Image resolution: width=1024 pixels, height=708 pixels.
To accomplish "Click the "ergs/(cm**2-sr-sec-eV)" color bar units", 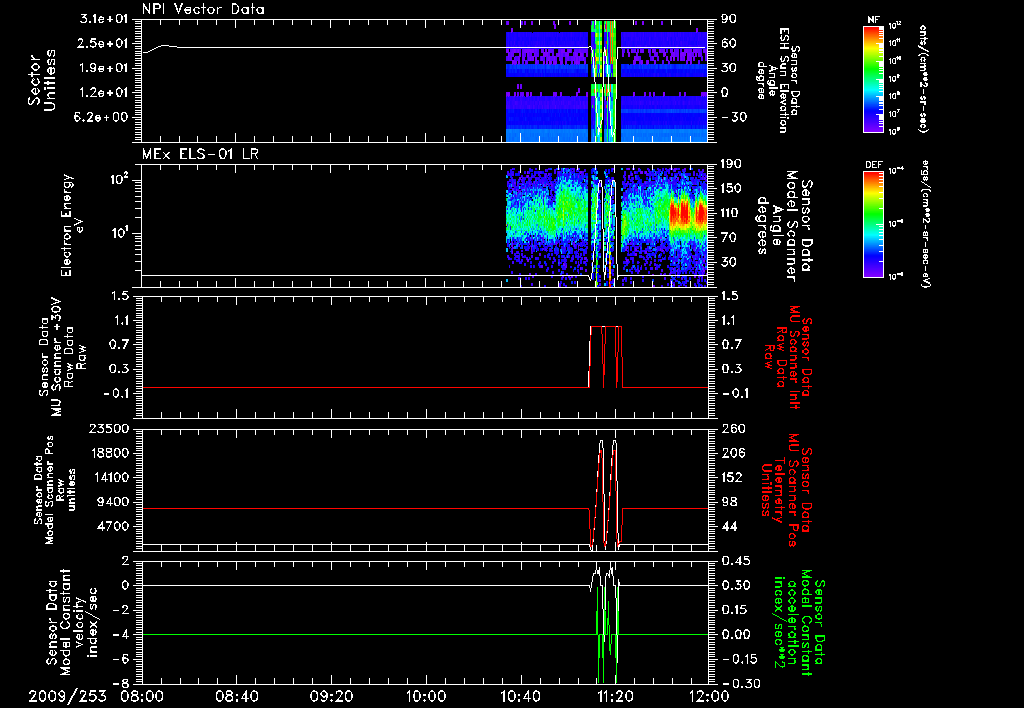I will click(924, 224).
